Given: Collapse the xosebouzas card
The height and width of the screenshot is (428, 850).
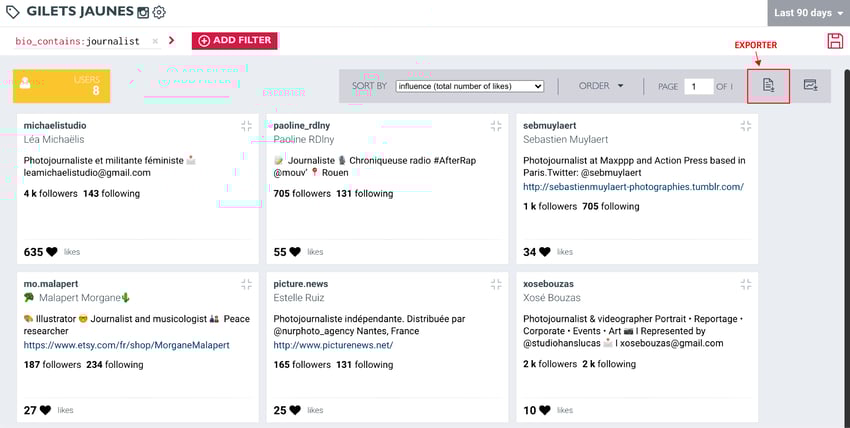Looking at the screenshot, I should 746,284.
